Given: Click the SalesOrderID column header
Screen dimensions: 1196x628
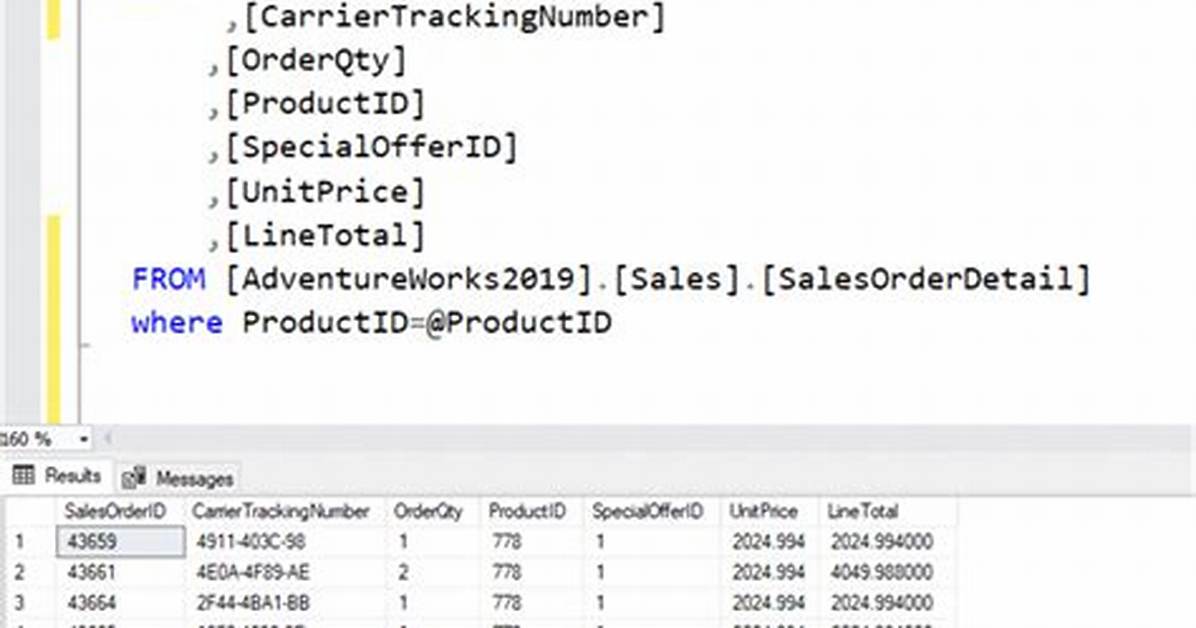Looking at the screenshot, I should click(115, 511).
